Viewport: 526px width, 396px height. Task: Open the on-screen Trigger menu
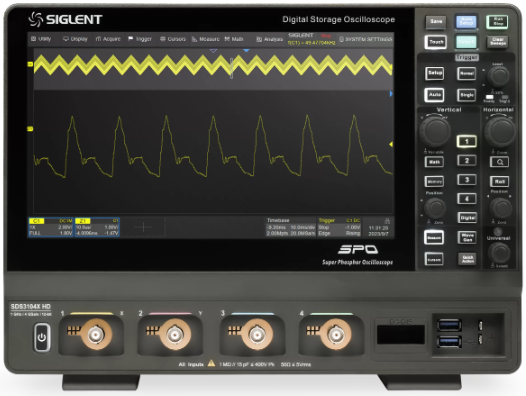(140, 39)
